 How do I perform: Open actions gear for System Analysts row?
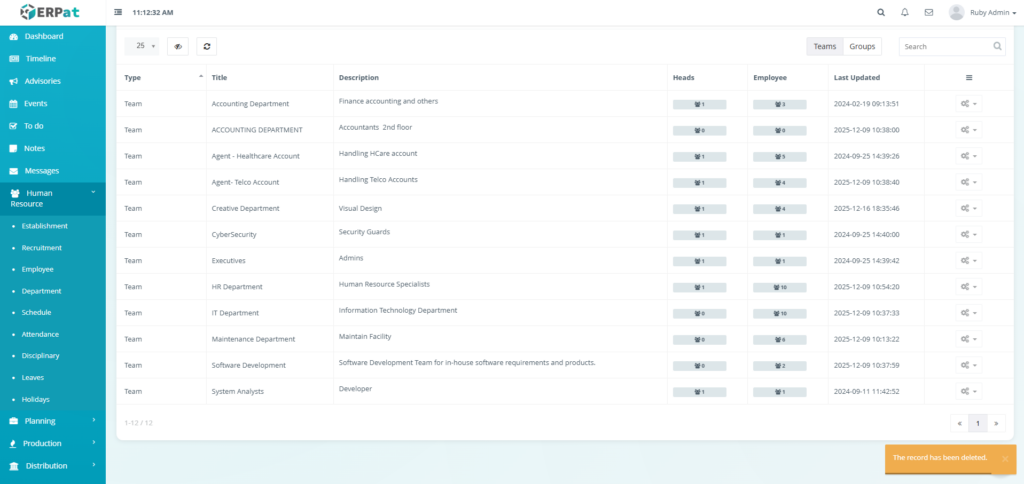[968, 391]
